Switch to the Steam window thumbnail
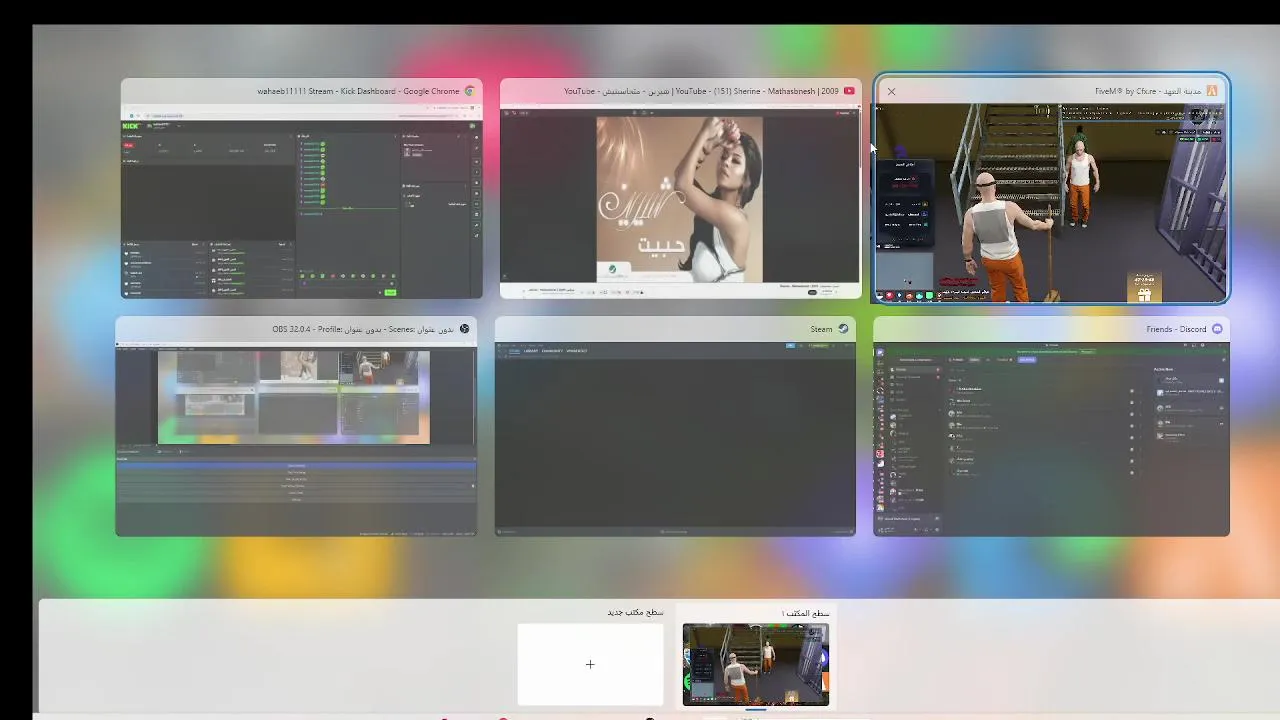Image resolution: width=1280 pixels, height=720 pixels. pyautogui.click(x=675, y=427)
